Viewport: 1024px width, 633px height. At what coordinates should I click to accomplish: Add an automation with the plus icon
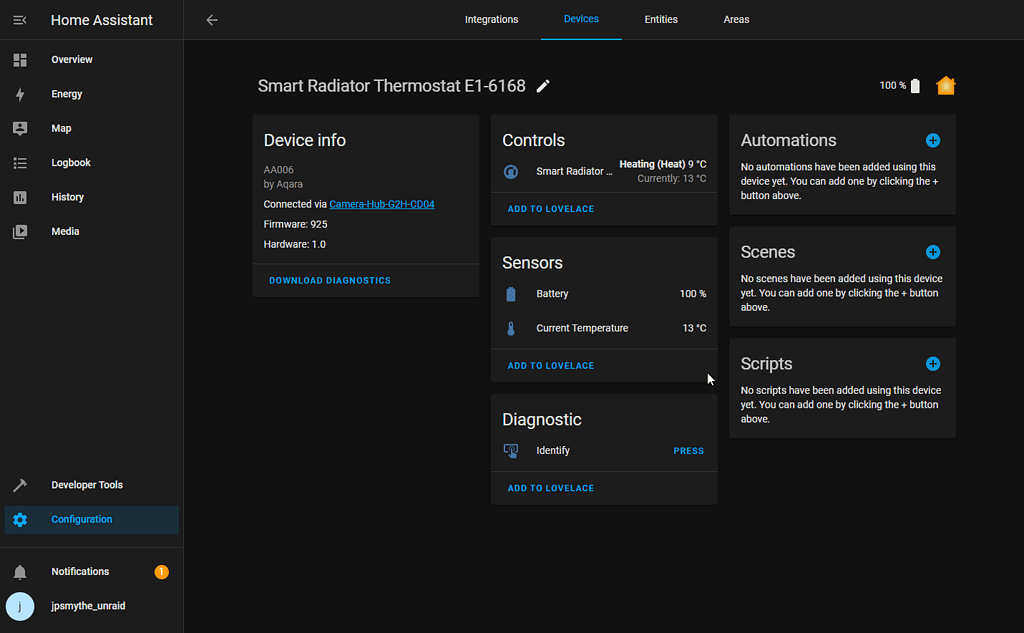[932, 141]
